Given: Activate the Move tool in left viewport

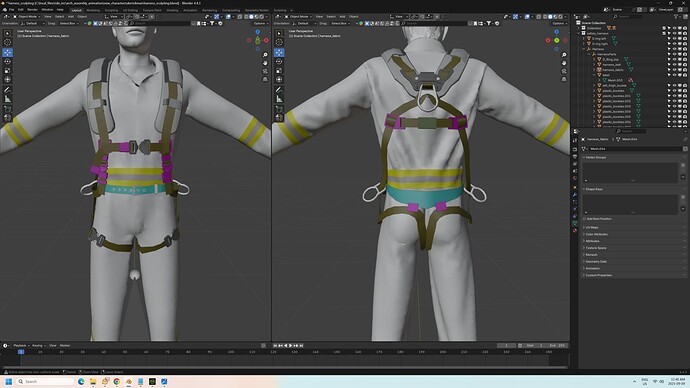Looking at the screenshot, I should 7,52.
